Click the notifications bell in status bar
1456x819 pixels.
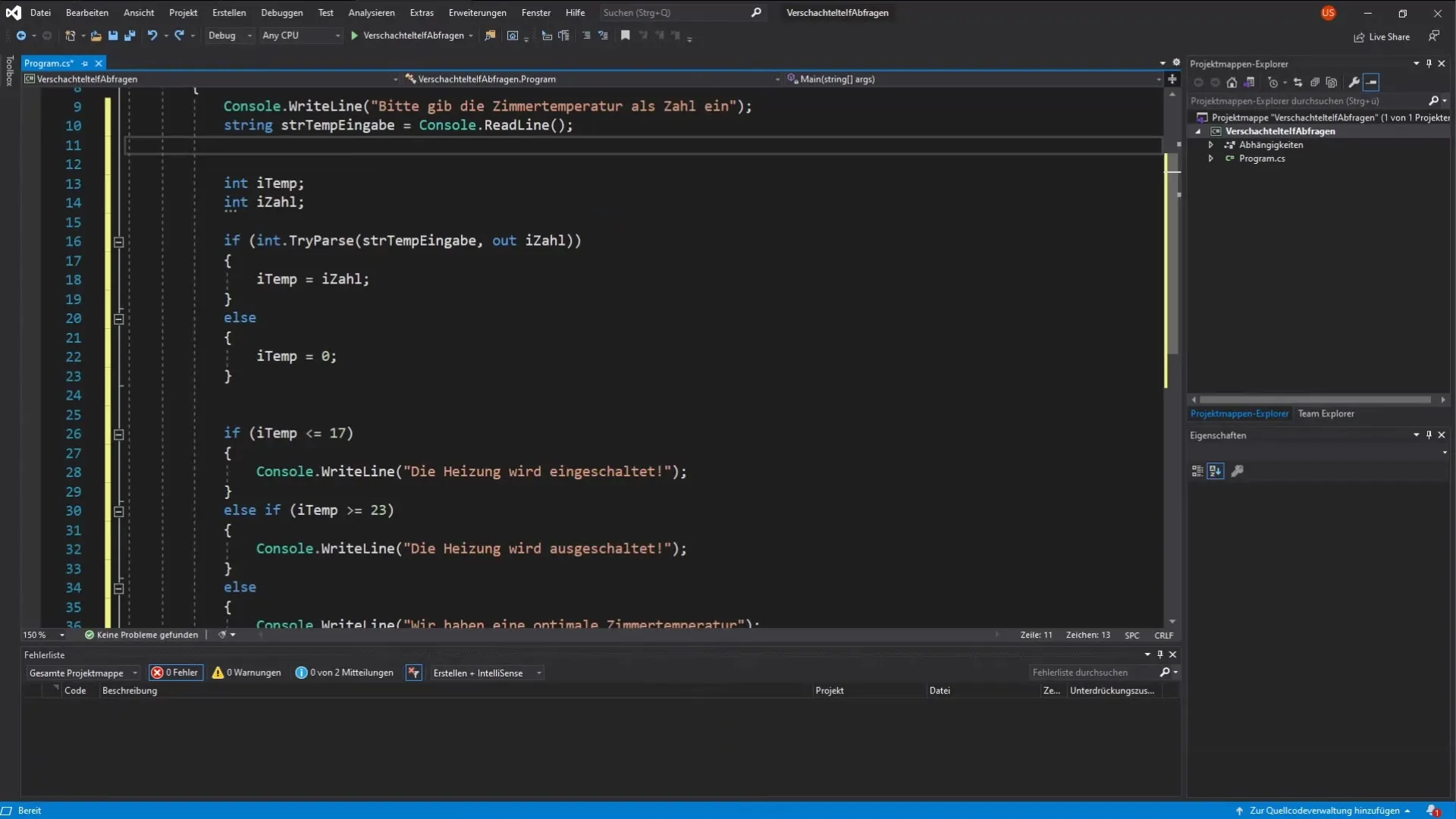tap(1432, 811)
